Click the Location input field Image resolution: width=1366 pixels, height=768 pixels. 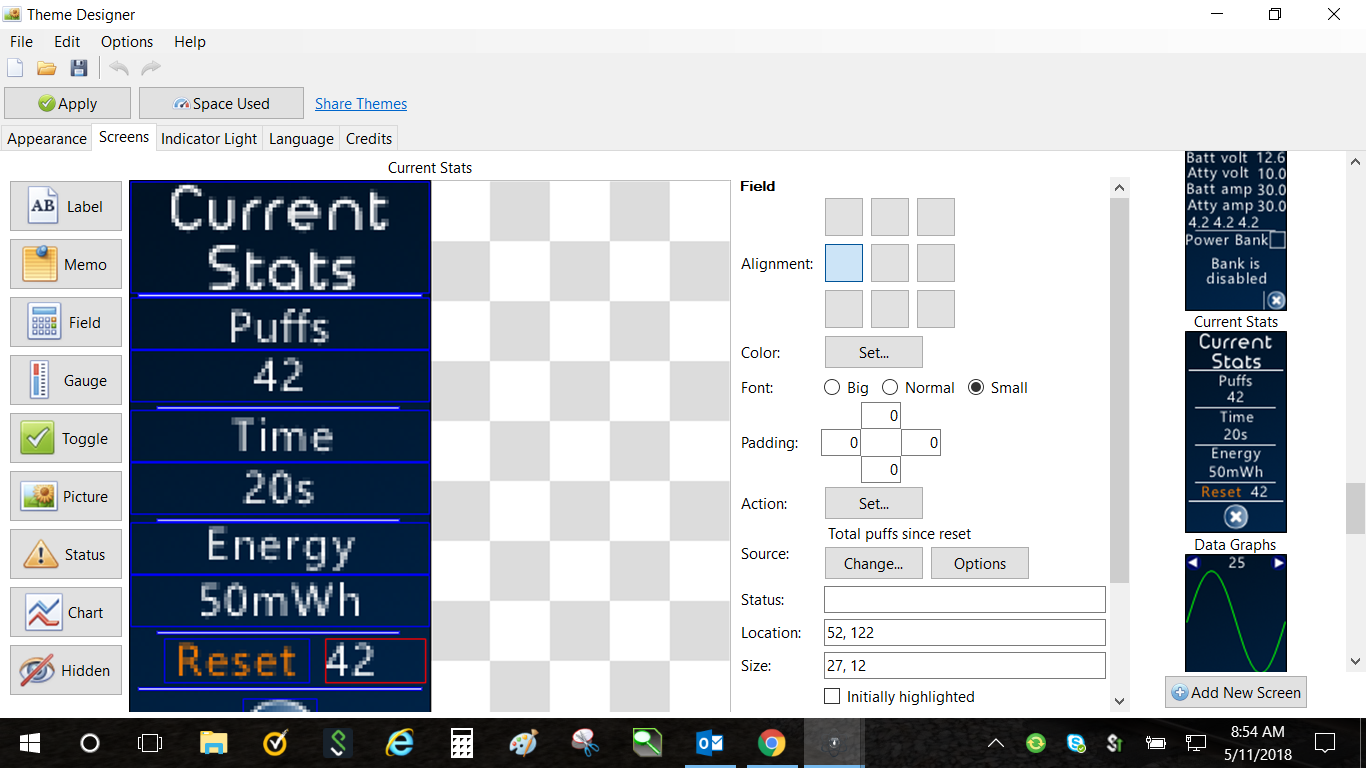pos(964,633)
